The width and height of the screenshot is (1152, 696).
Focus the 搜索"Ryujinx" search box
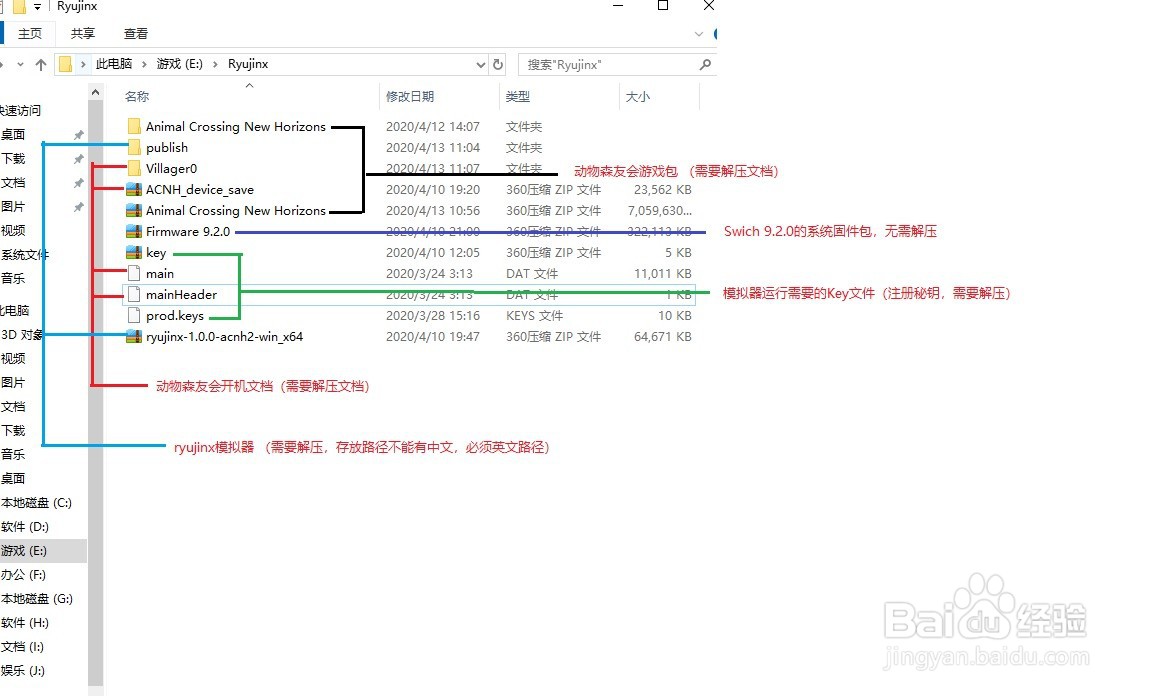[608, 65]
